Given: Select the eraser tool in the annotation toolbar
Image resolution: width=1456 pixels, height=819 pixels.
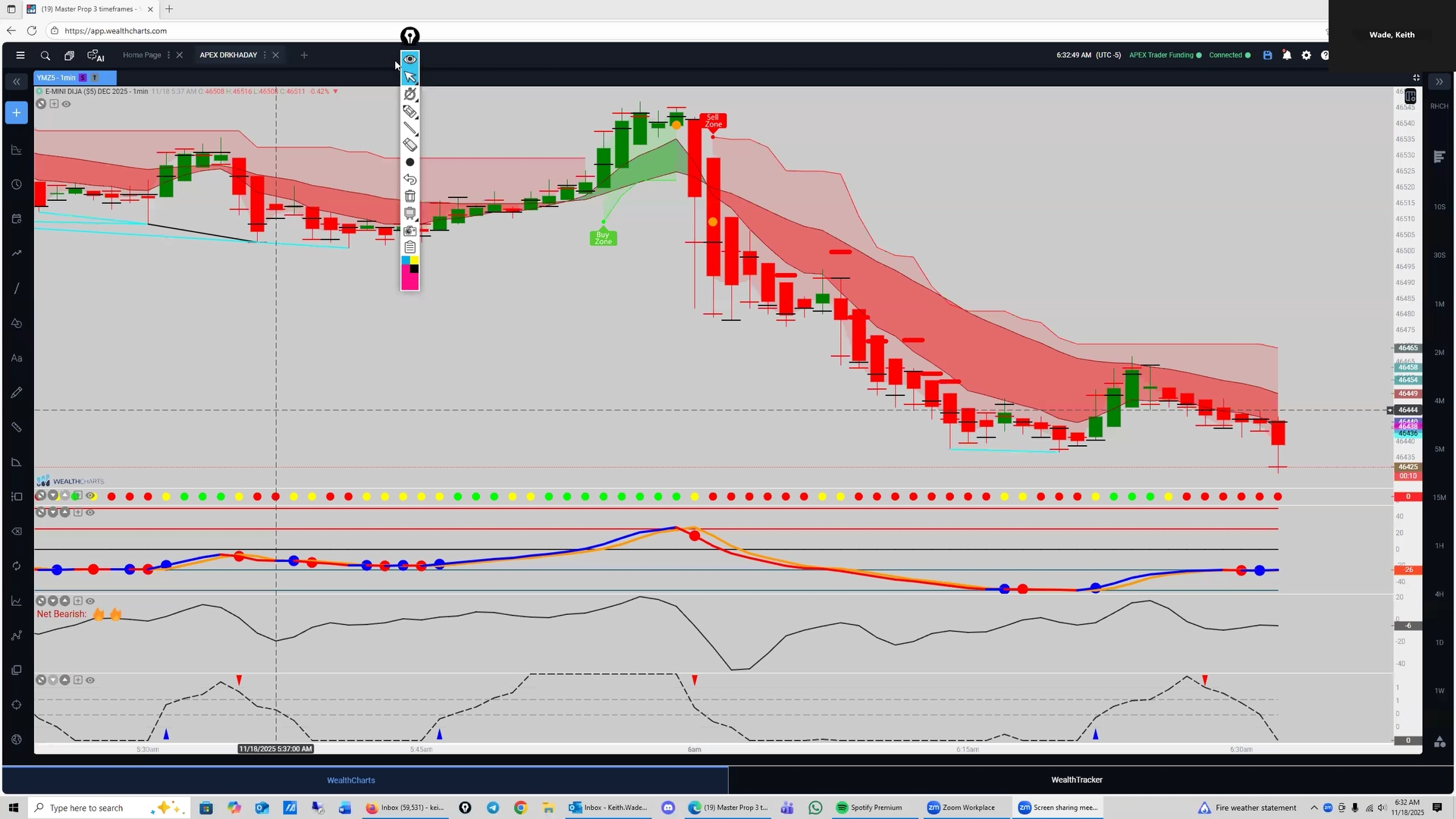Looking at the screenshot, I should click(410, 145).
